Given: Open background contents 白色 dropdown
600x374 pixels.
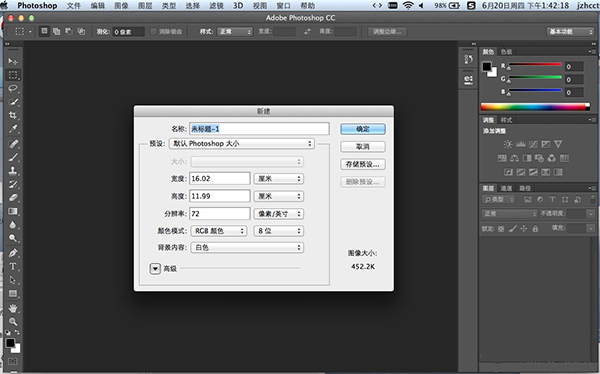Looking at the screenshot, I should click(x=247, y=248).
